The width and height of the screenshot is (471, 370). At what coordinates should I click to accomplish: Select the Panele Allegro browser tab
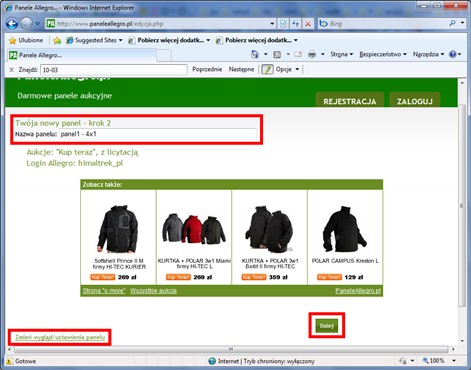81,55
